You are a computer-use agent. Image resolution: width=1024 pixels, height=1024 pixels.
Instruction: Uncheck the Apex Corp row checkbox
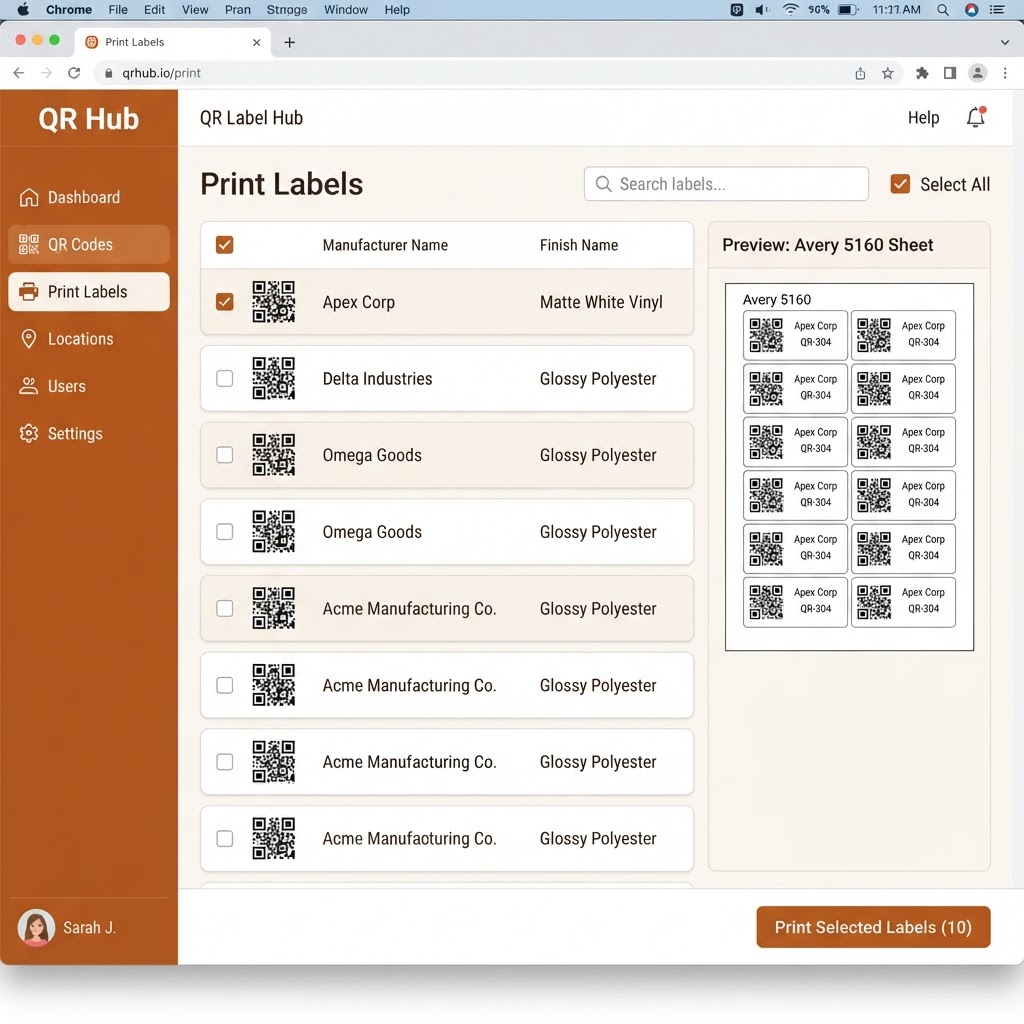point(225,302)
